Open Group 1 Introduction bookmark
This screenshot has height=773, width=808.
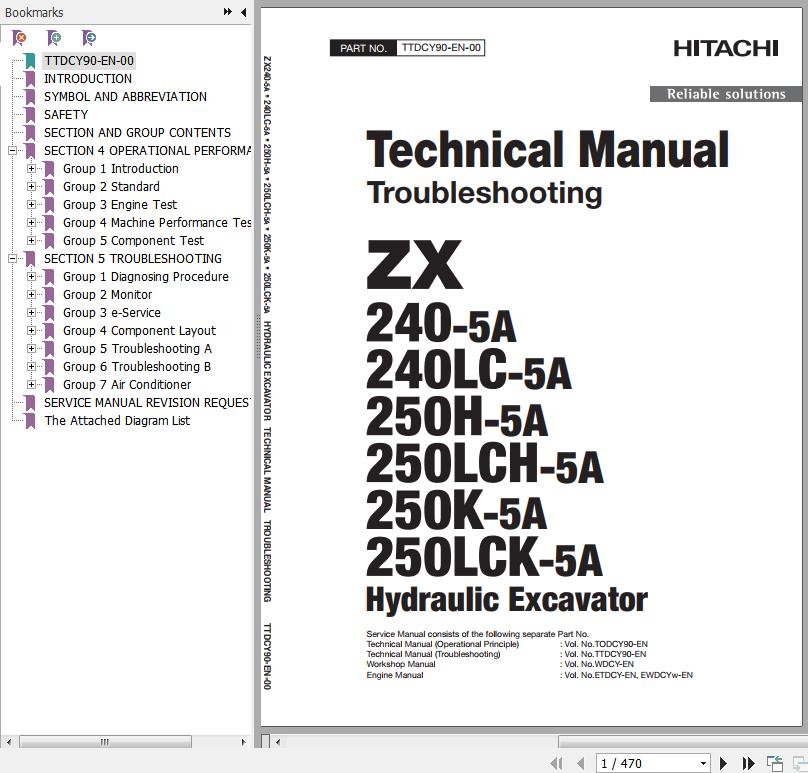121,169
